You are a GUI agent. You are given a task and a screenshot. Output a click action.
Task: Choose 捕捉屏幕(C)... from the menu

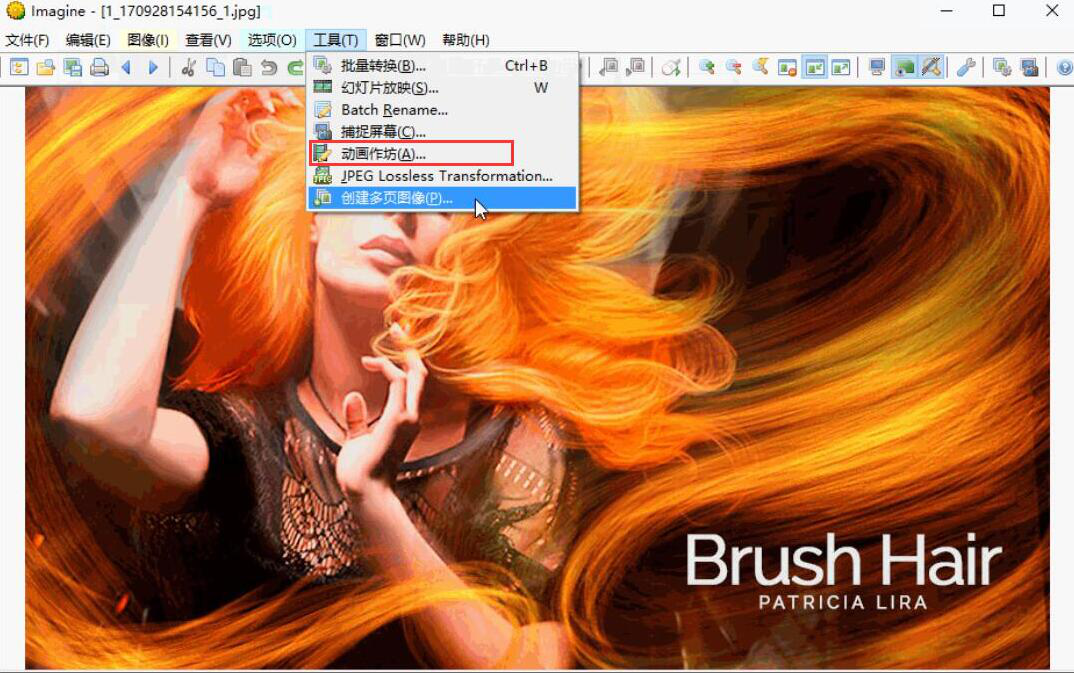[442, 131]
